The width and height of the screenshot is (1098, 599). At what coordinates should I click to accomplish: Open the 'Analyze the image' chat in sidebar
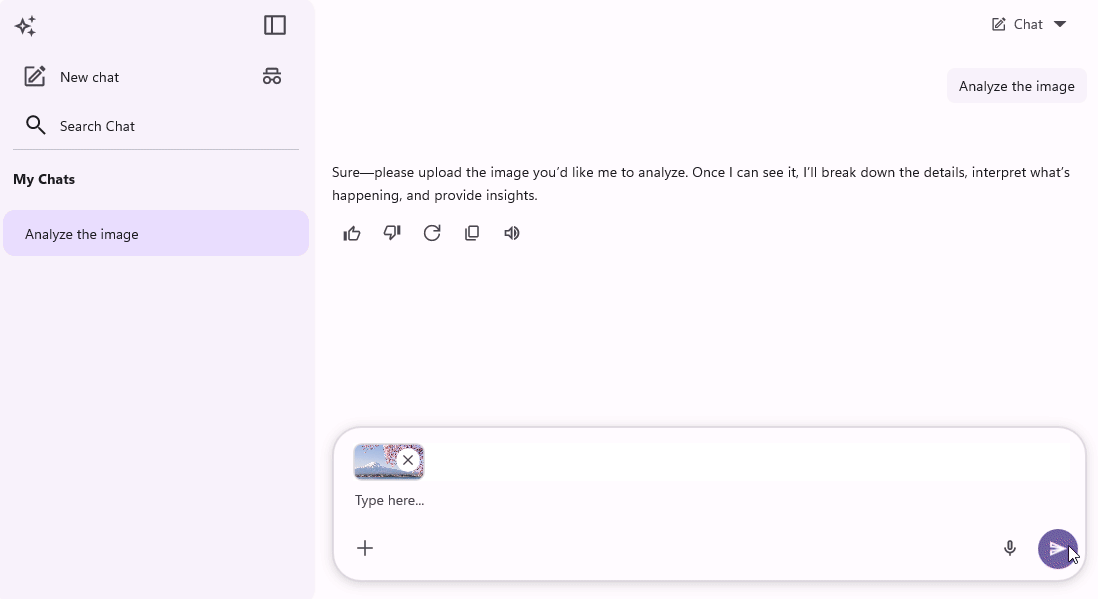click(156, 233)
